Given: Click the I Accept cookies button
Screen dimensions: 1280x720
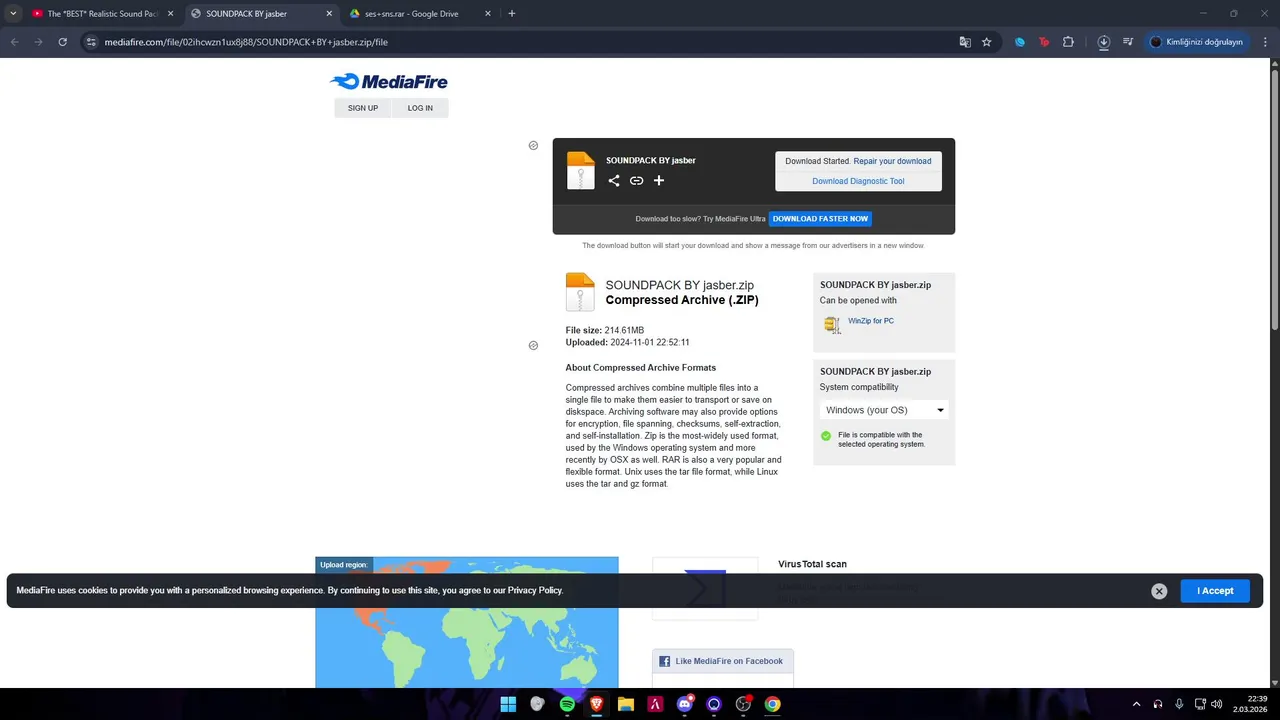Looking at the screenshot, I should (x=1215, y=591).
